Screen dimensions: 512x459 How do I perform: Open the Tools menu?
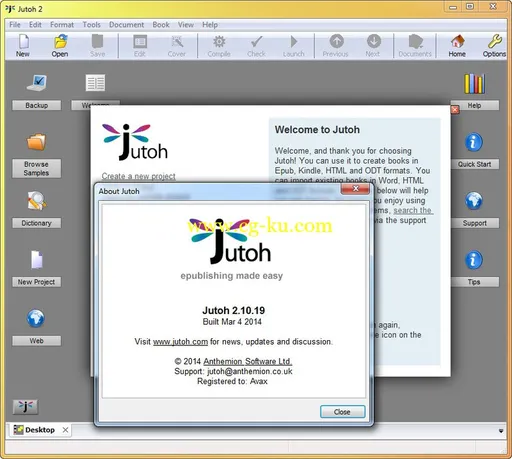click(92, 25)
